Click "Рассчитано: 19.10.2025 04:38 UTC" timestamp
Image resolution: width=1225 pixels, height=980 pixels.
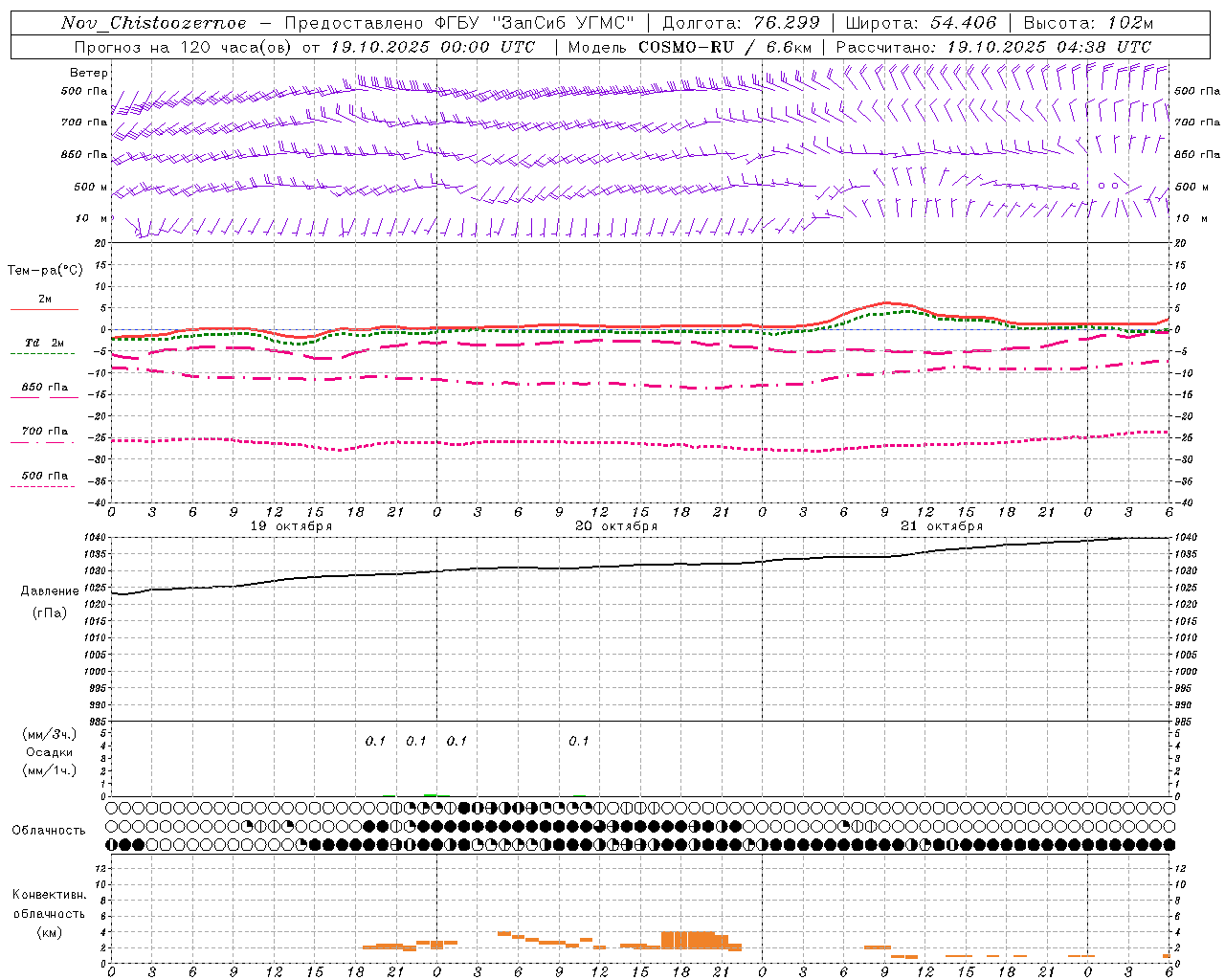(x=993, y=47)
